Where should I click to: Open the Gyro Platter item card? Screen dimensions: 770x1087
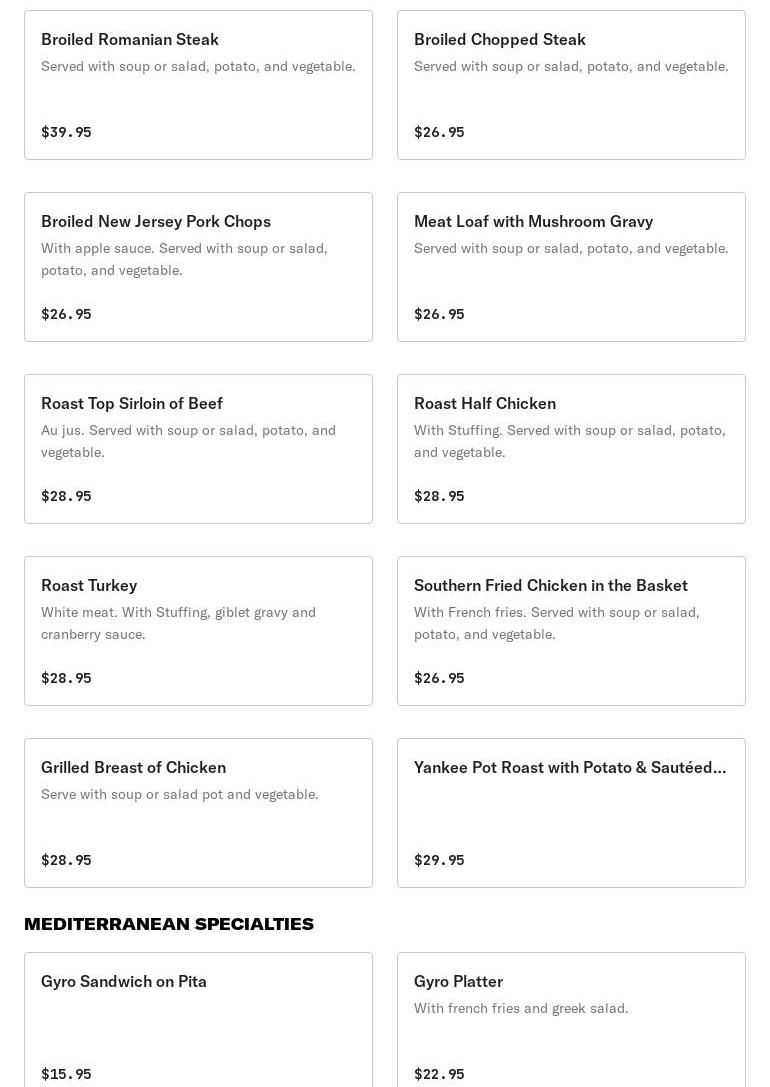(x=571, y=1020)
